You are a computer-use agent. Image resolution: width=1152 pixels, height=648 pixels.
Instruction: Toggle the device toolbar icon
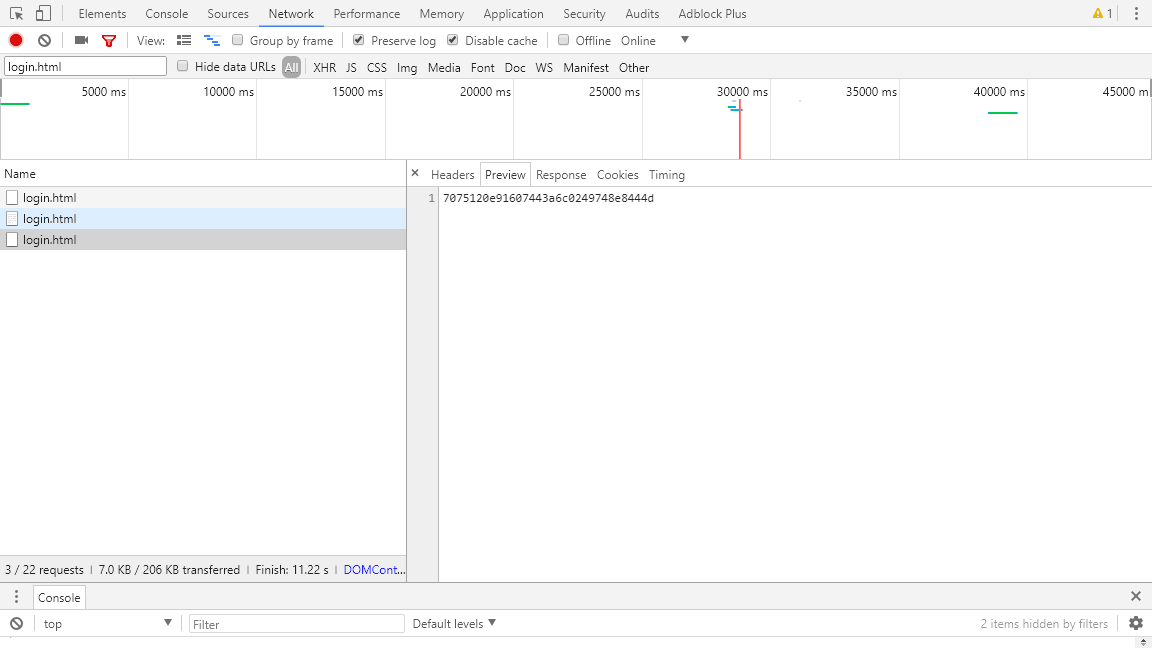point(43,14)
